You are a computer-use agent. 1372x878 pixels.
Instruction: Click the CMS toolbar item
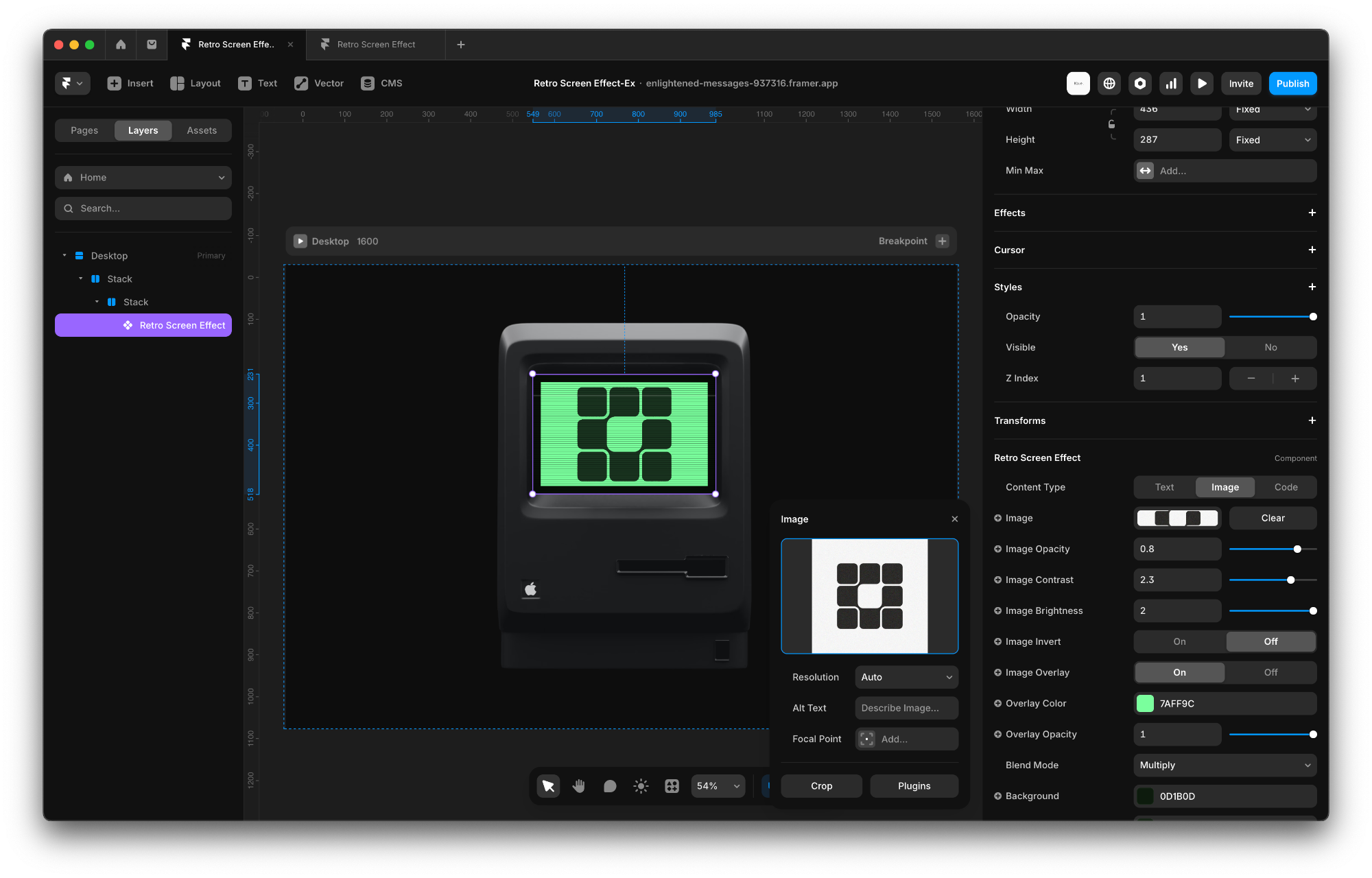(381, 84)
